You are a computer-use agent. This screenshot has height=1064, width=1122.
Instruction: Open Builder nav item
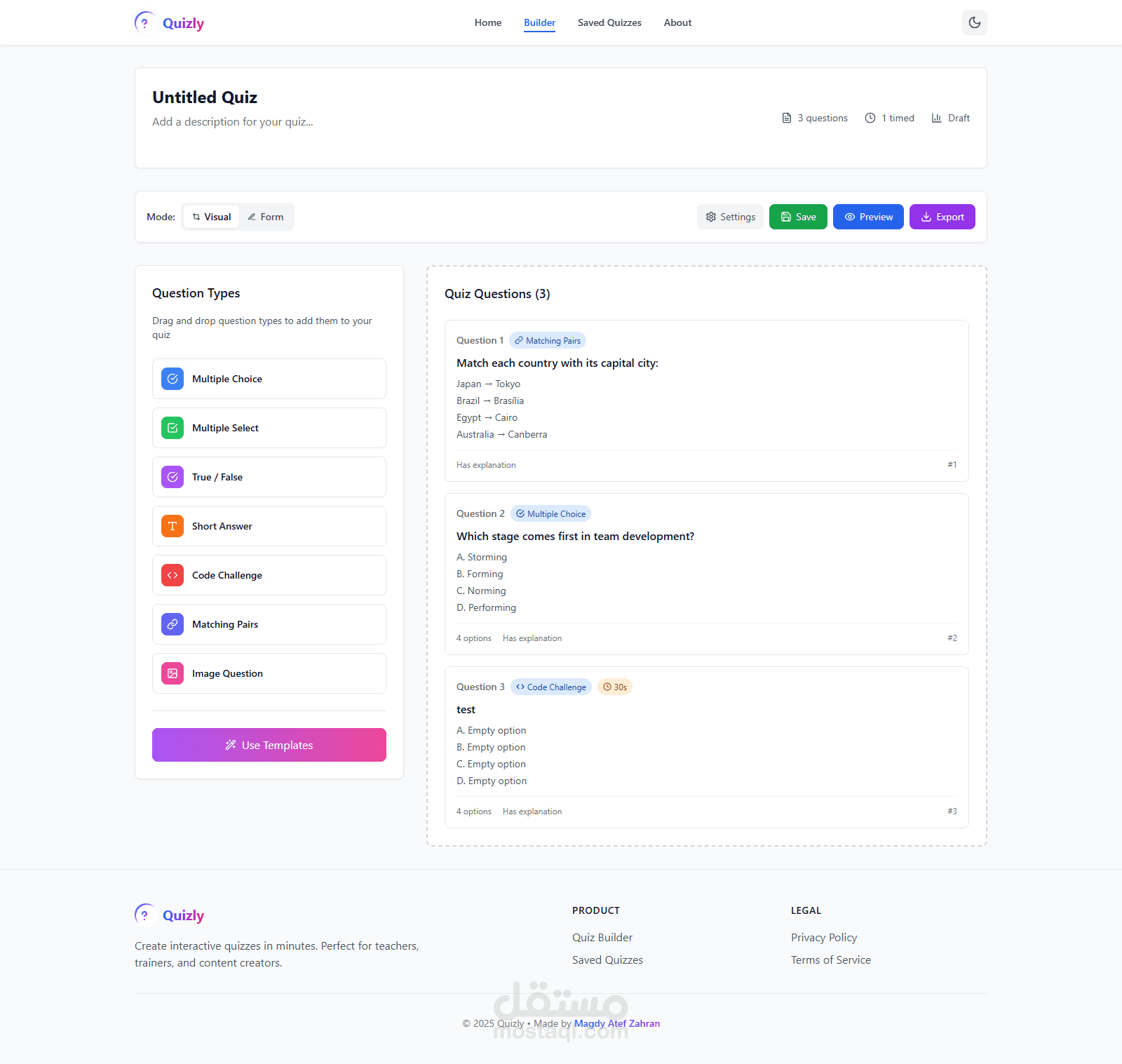540,22
